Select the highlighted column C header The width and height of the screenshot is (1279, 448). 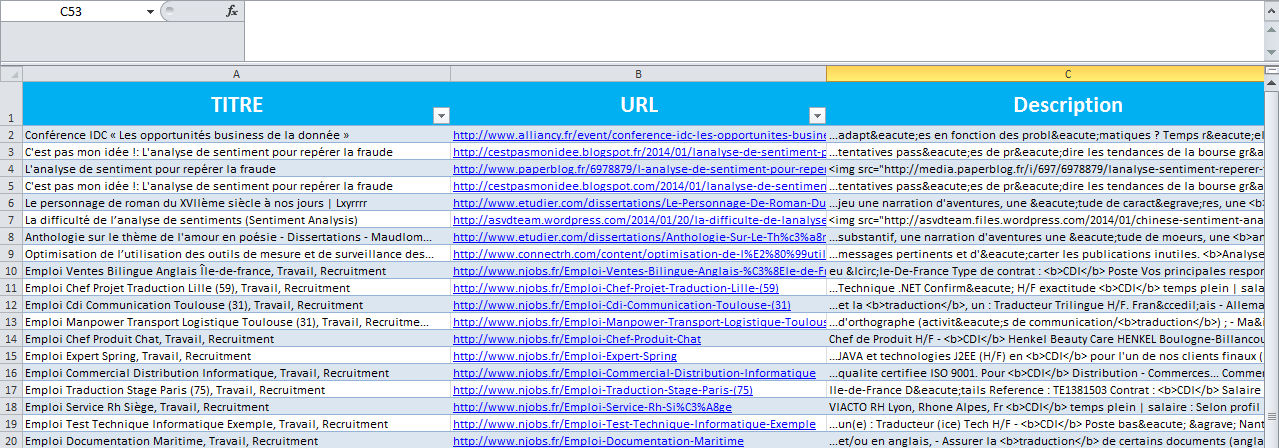click(1052, 74)
